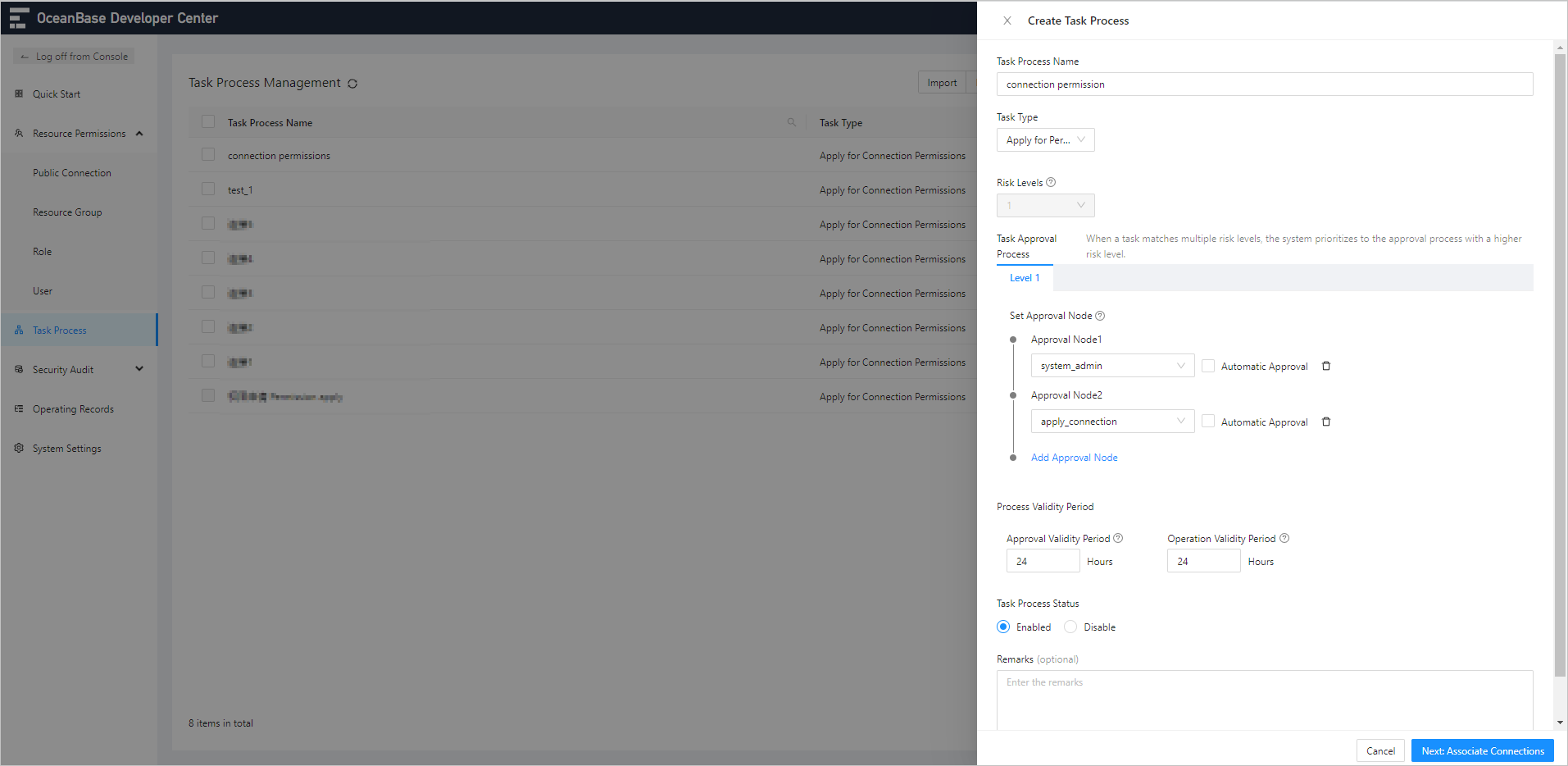The height and width of the screenshot is (766, 1568).
Task: Refresh the Task Process Management list
Action: pyautogui.click(x=352, y=83)
